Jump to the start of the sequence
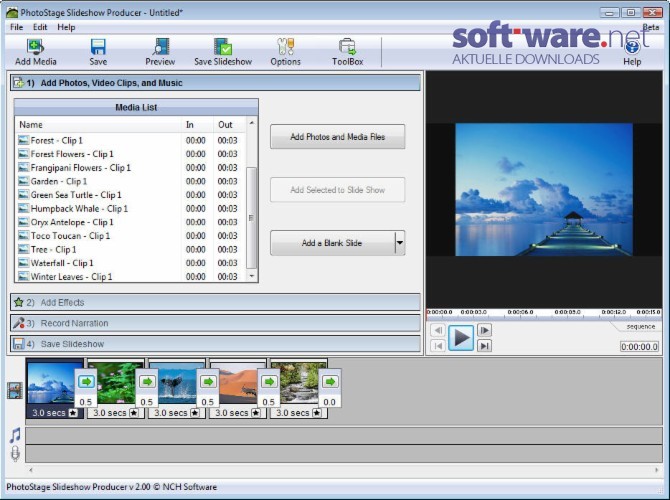 point(438,345)
